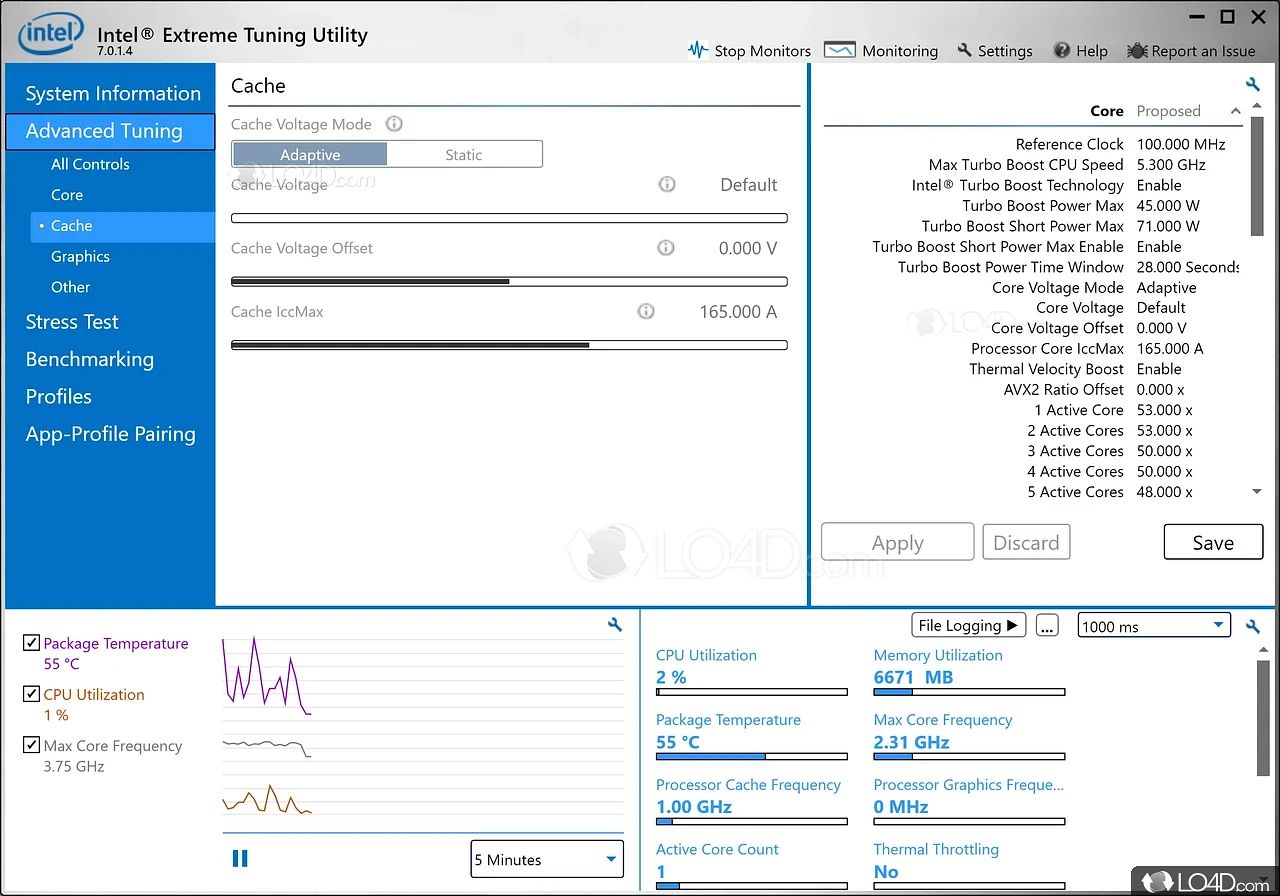Click the Core Voltage Mode Adaptive value

coord(1166,287)
